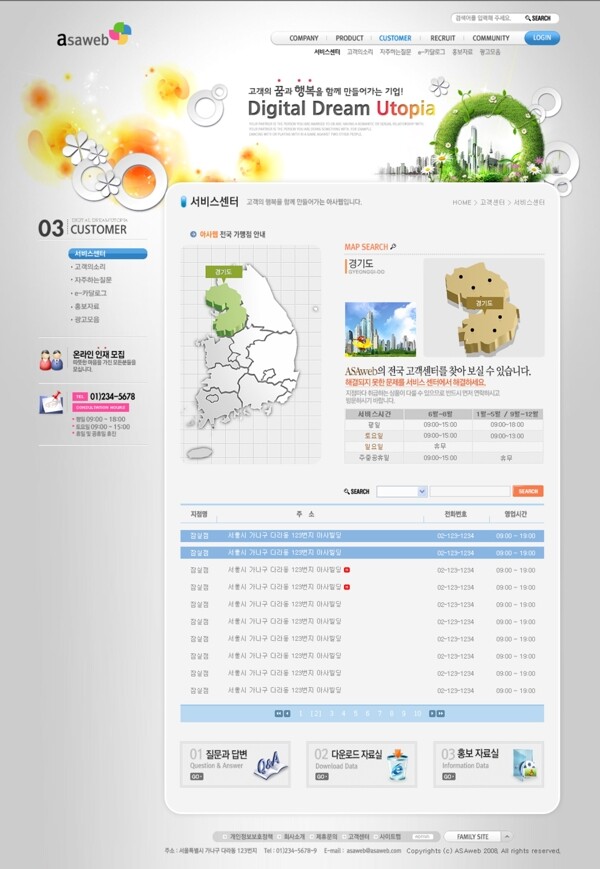Click the 지점명 column header
Image resolution: width=600 pixels, height=869 pixels.
pyautogui.click(x=198, y=514)
